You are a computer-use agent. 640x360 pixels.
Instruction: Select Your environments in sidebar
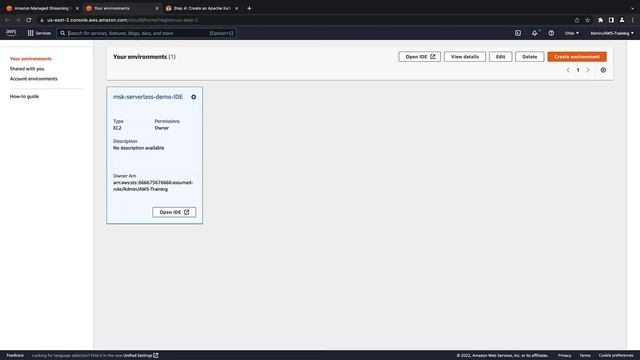point(31,59)
